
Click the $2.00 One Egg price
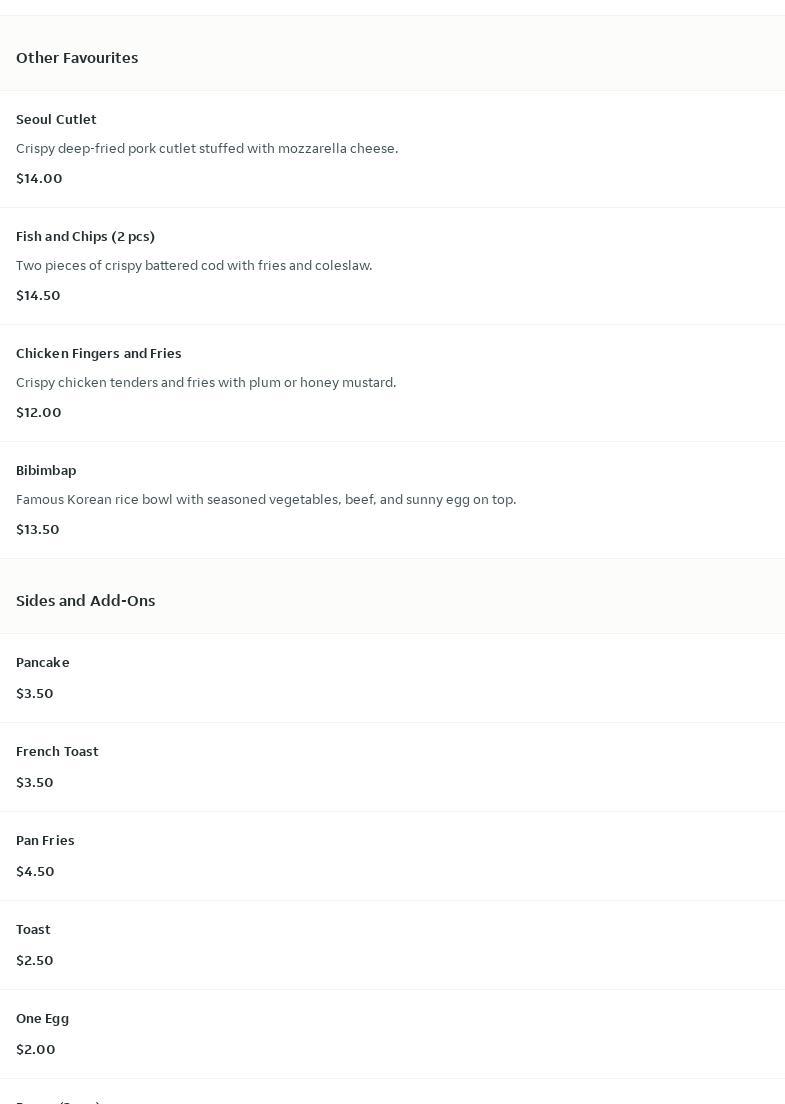36,1049
